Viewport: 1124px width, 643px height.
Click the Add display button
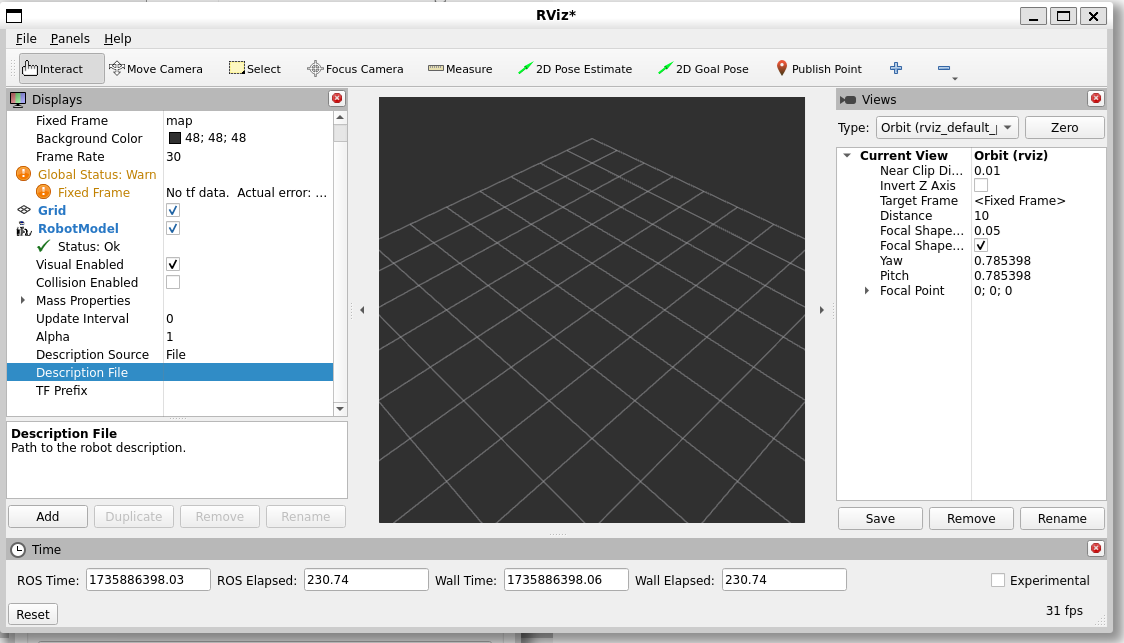[48, 516]
